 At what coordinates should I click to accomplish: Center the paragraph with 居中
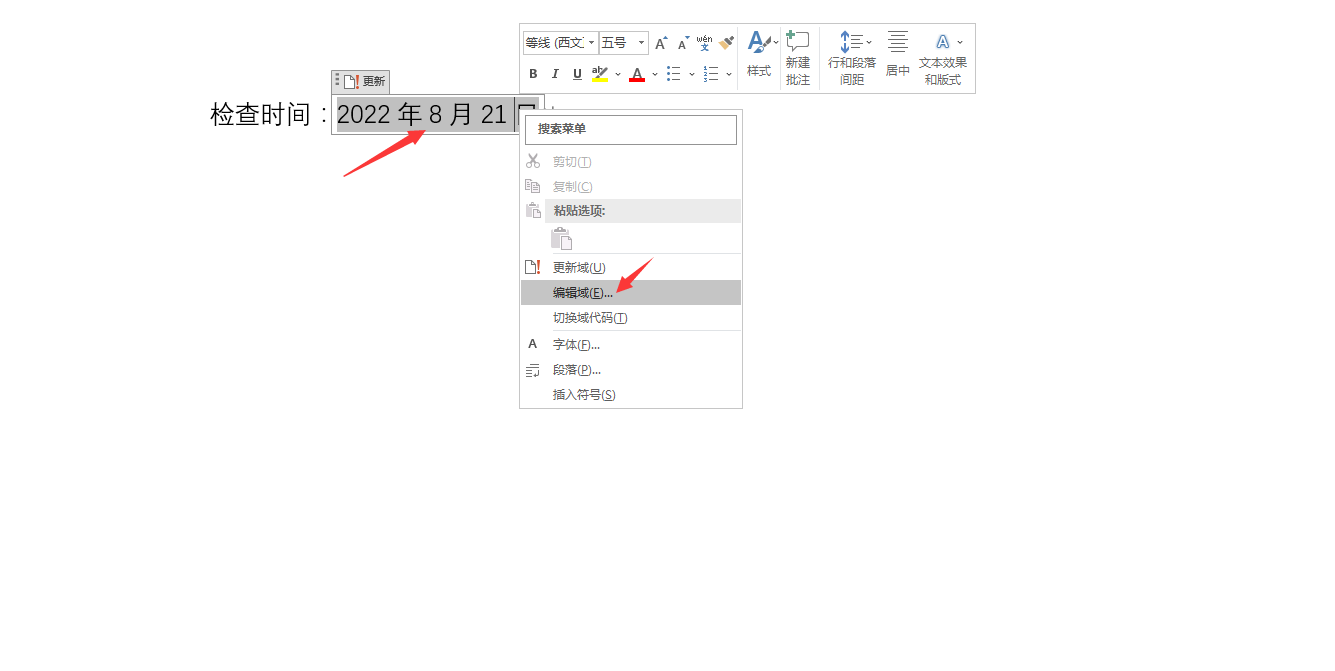(898, 55)
